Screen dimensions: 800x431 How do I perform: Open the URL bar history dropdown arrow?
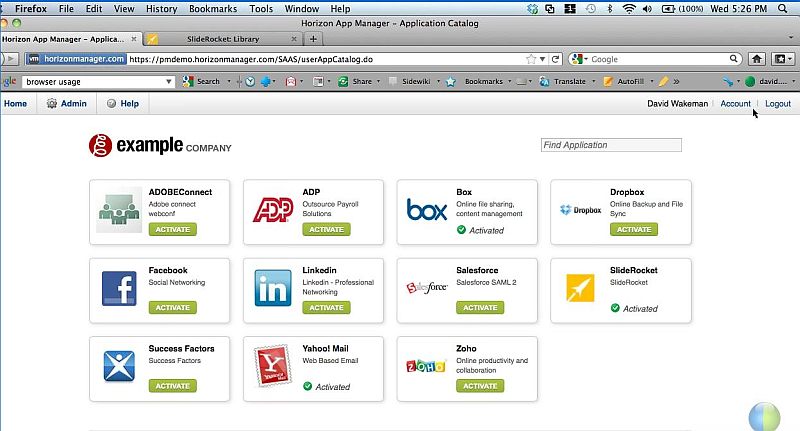tap(542, 59)
